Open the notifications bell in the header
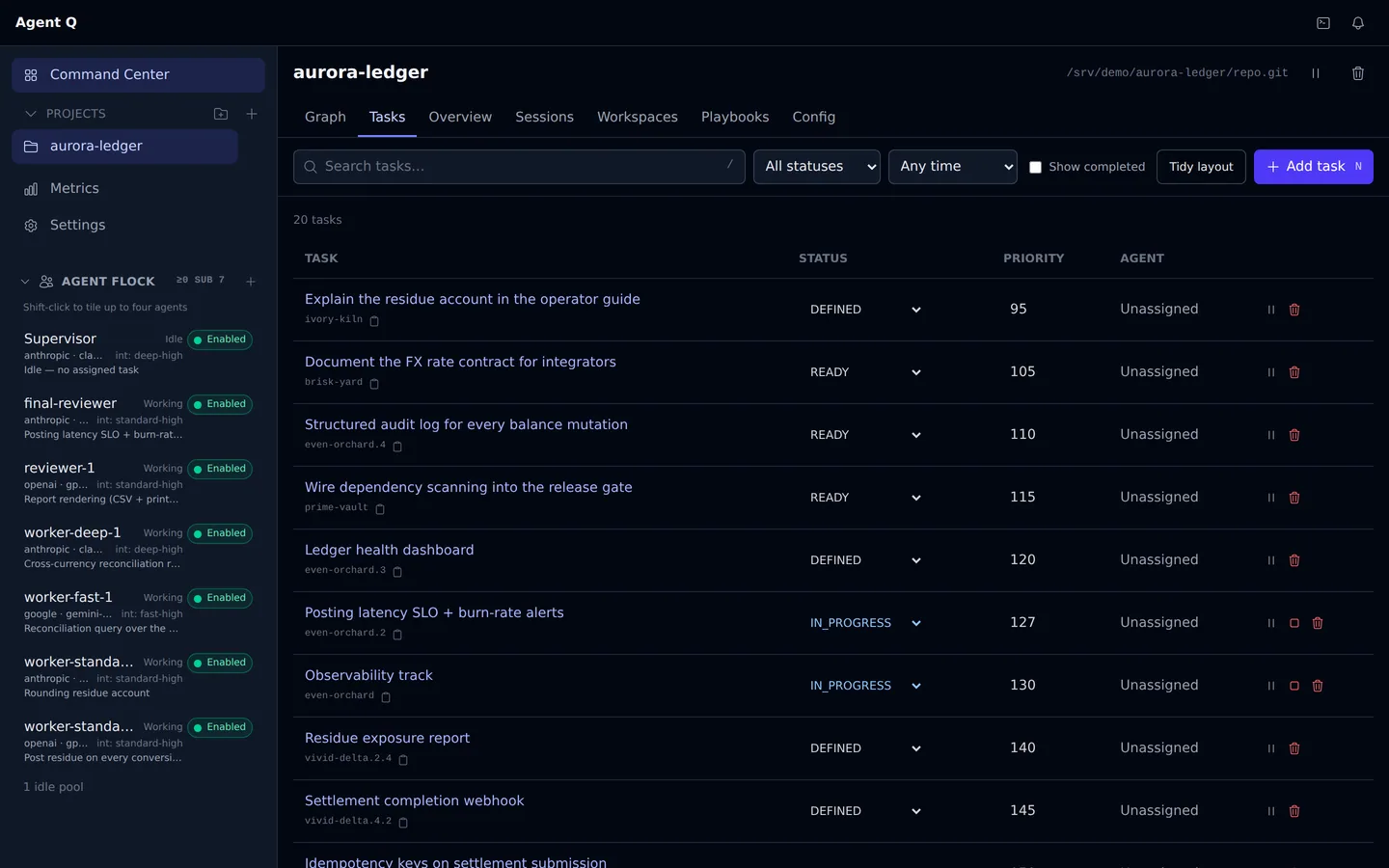1389x868 pixels. point(1358,23)
